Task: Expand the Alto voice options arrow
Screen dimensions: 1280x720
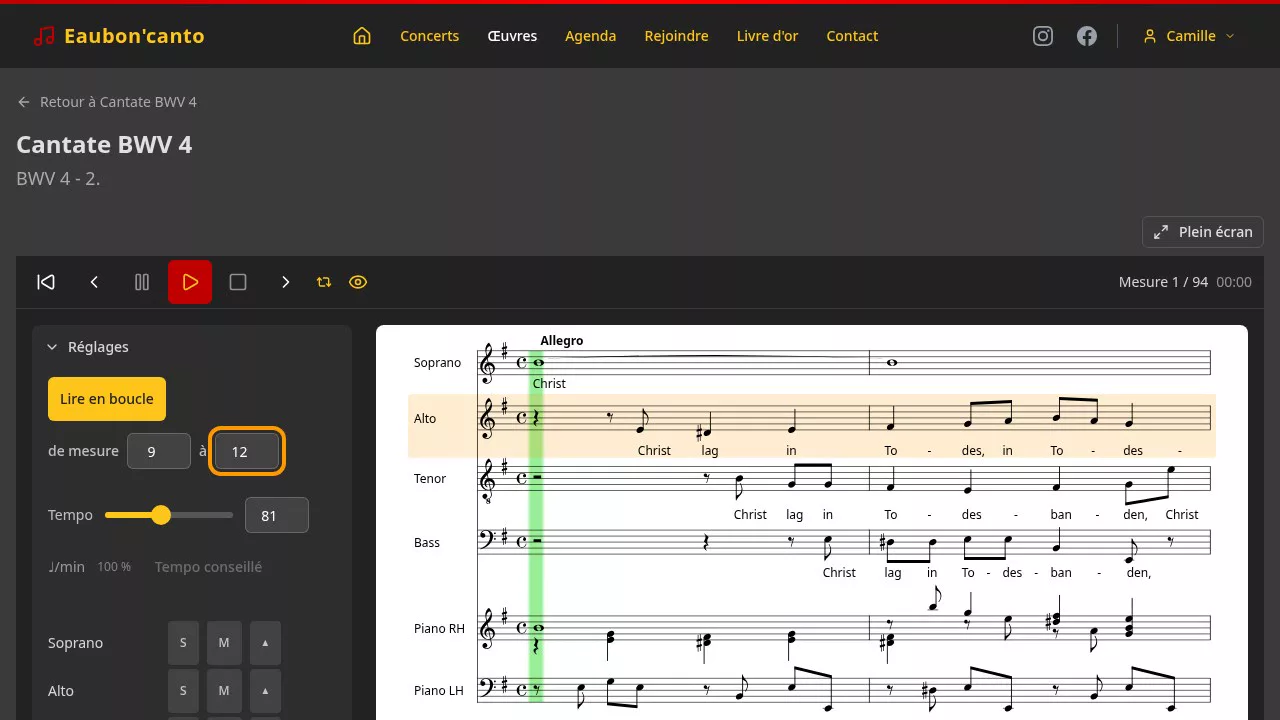Action: coord(265,691)
